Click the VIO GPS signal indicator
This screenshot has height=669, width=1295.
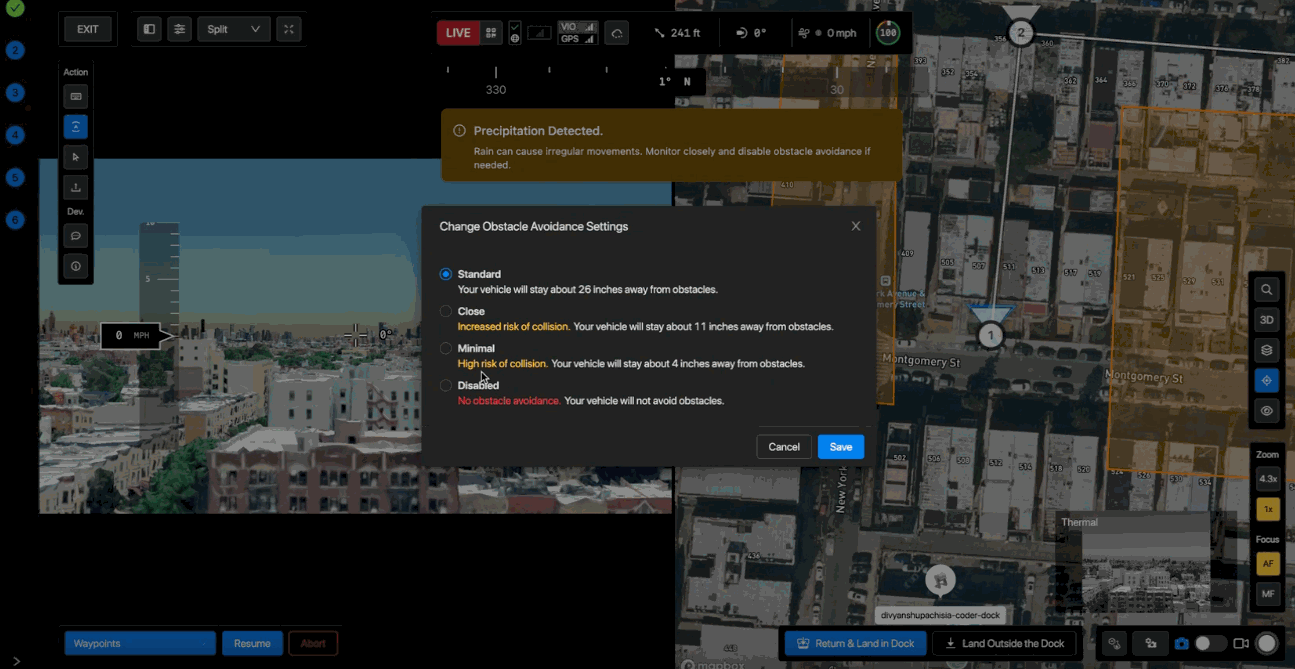pyautogui.click(x=578, y=33)
